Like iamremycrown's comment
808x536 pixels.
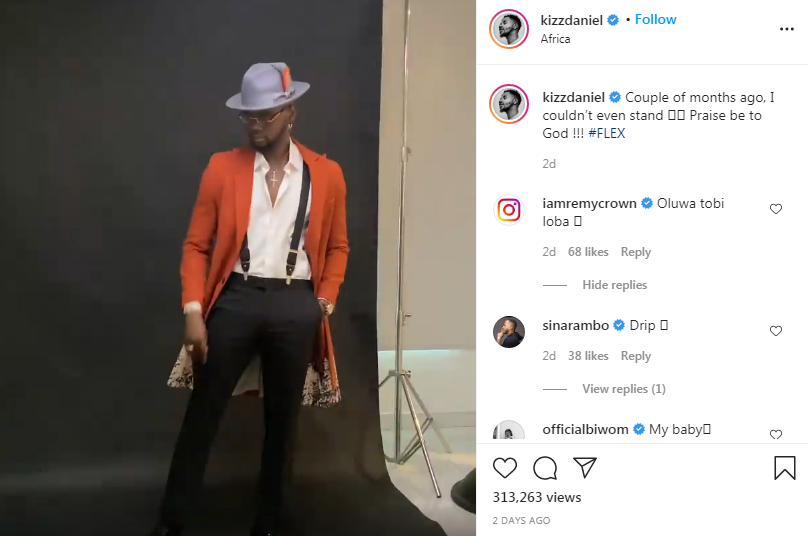[776, 209]
